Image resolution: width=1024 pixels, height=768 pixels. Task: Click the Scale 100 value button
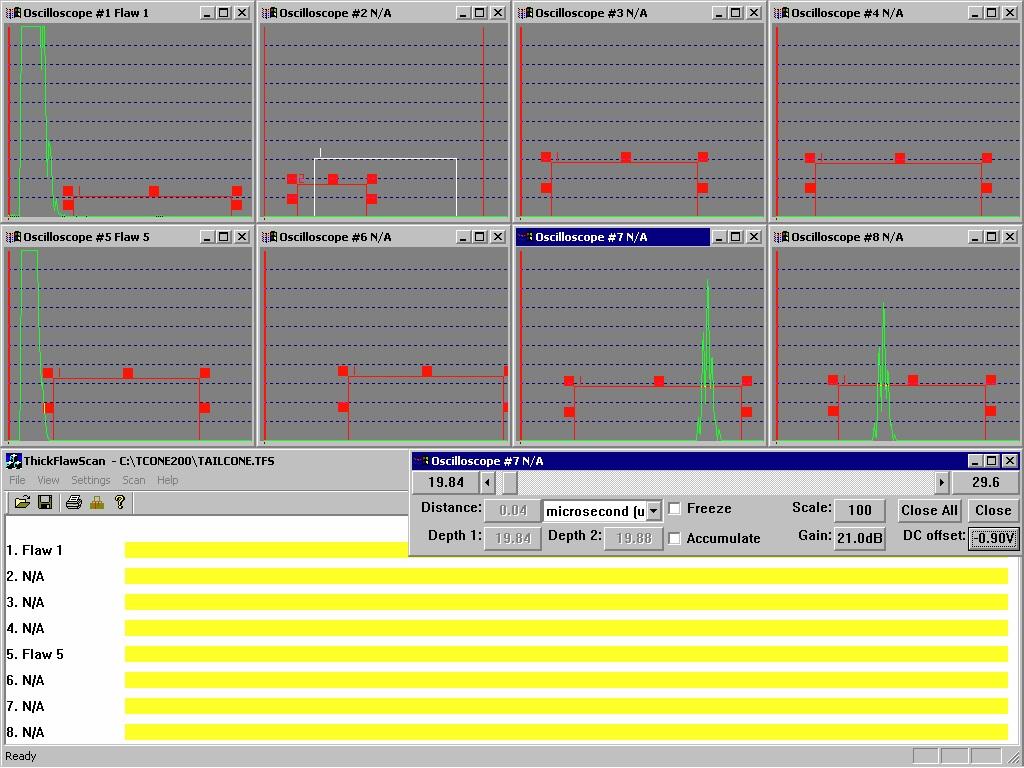pos(859,510)
